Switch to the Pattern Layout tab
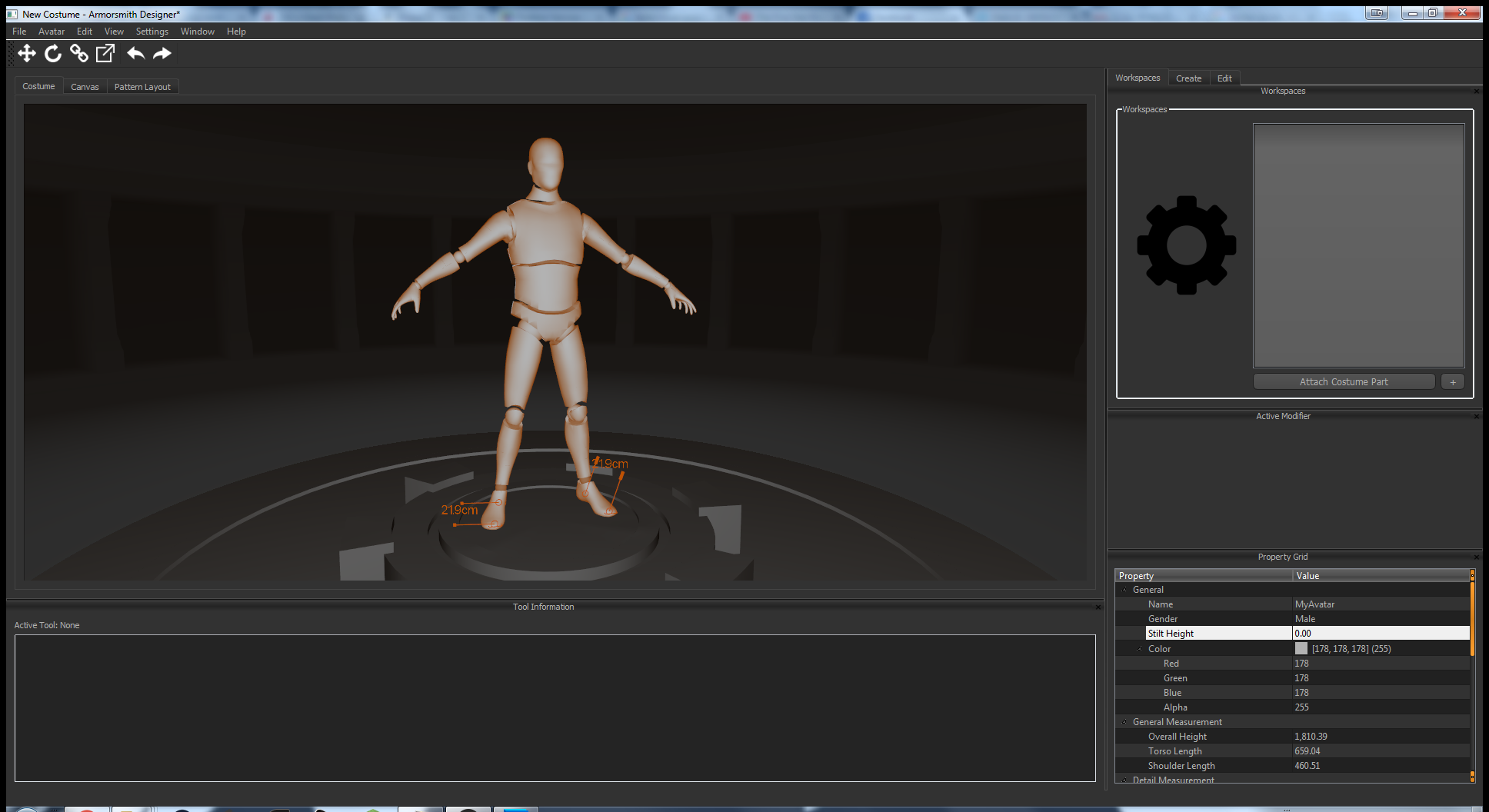 tap(142, 87)
